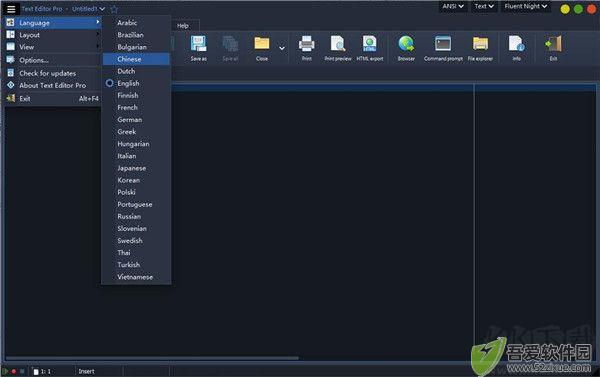Click the HTML export toolbar icon
The height and width of the screenshot is (377, 600).
(x=370, y=48)
